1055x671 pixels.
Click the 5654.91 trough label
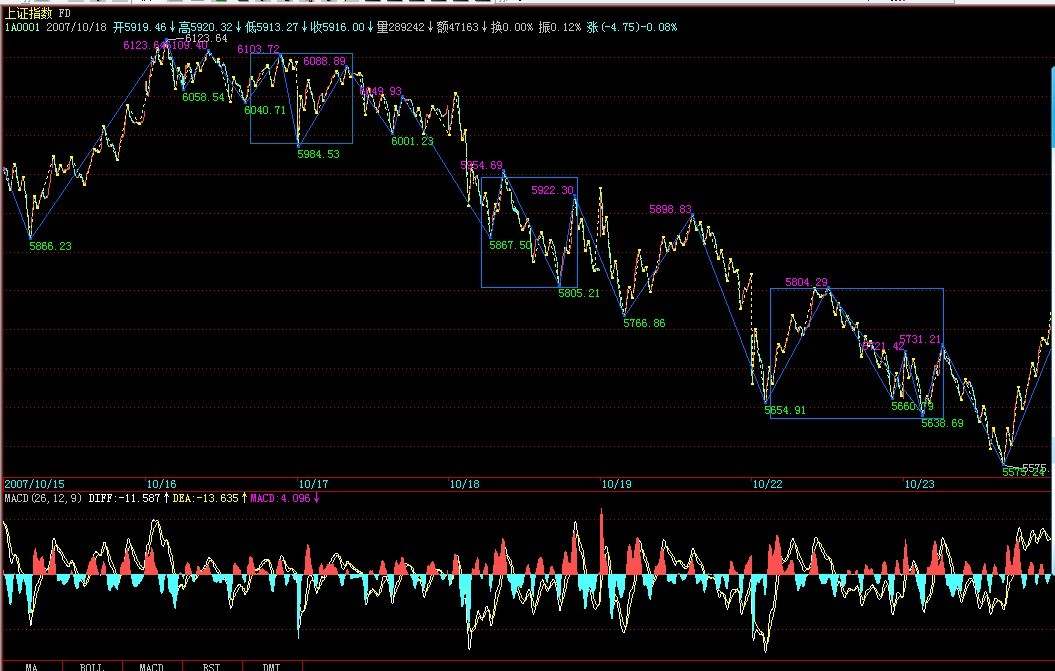click(x=785, y=410)
